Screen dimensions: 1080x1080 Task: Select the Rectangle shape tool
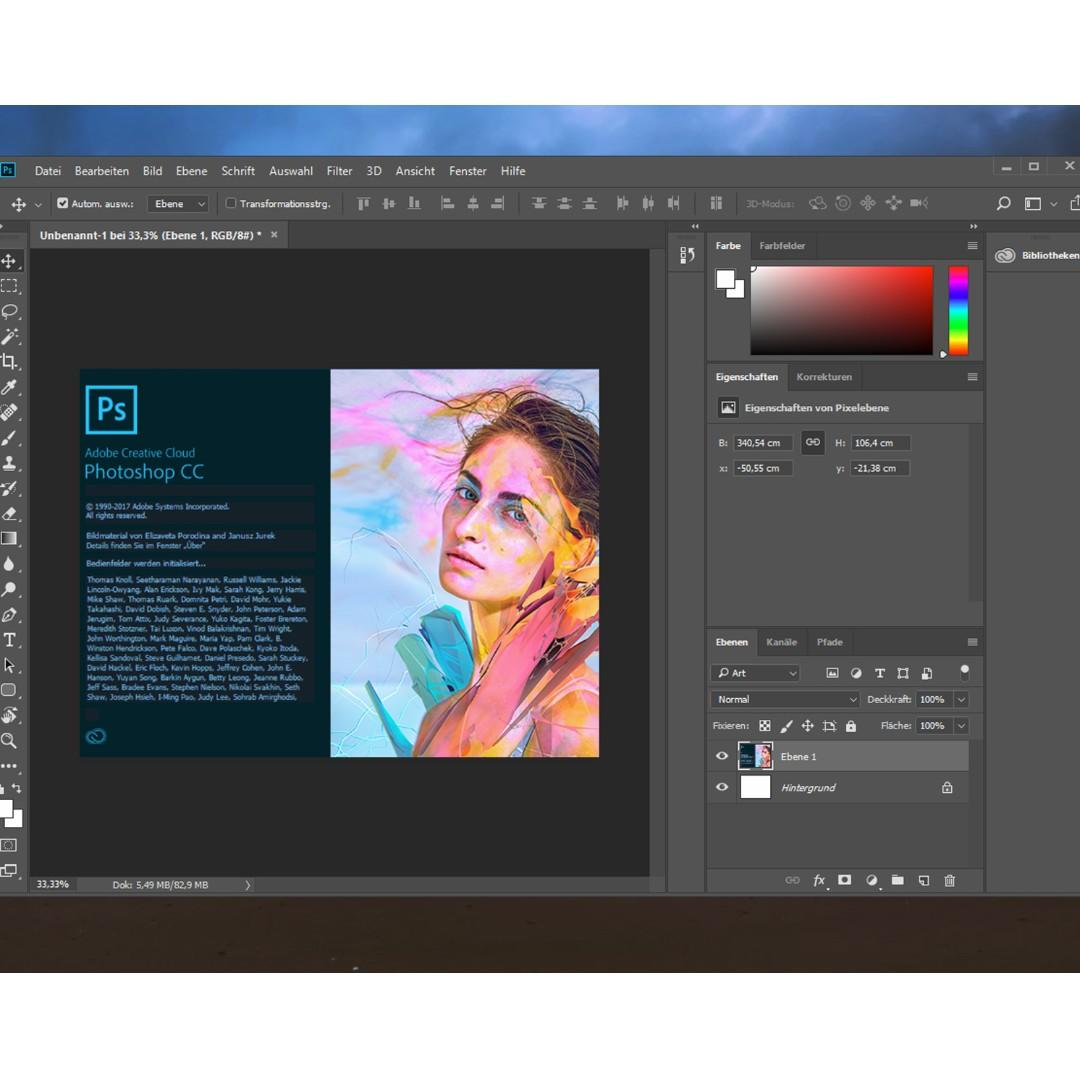(9, 690)
